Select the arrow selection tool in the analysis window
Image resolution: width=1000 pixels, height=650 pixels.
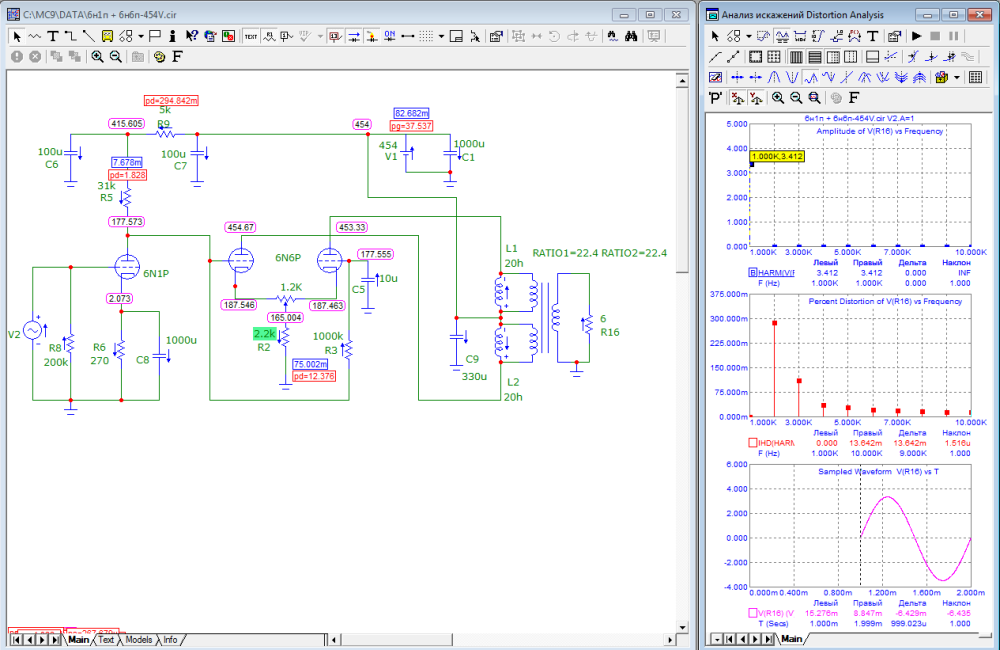click(x=715, y=35)
